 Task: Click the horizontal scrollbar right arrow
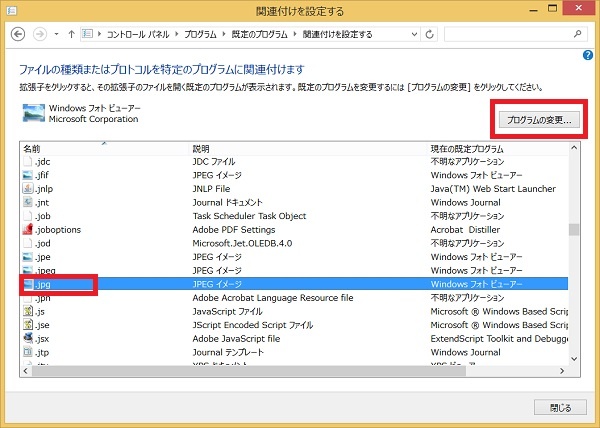tap(562, 371)
